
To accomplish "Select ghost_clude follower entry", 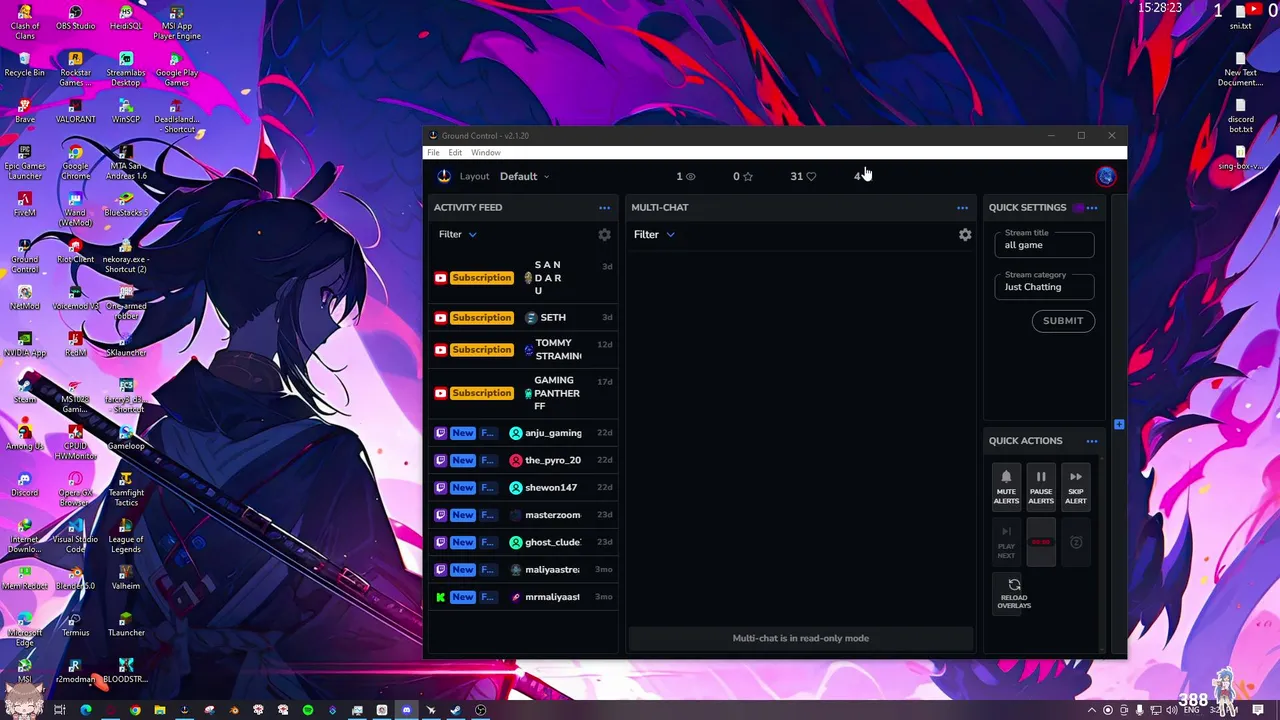I will coord(523,542).
